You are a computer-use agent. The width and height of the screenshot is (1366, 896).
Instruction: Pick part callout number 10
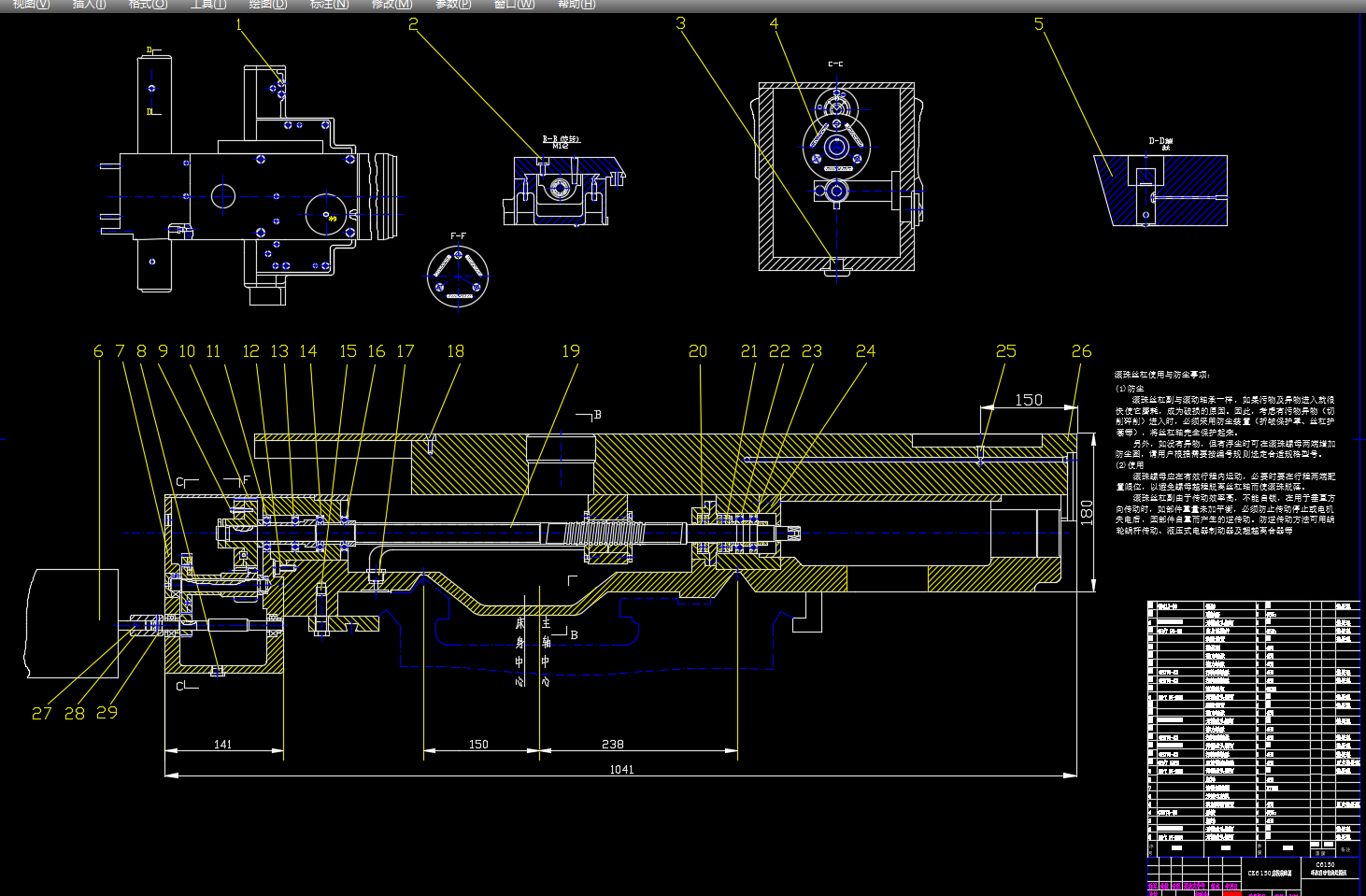[x=187, y=351]
